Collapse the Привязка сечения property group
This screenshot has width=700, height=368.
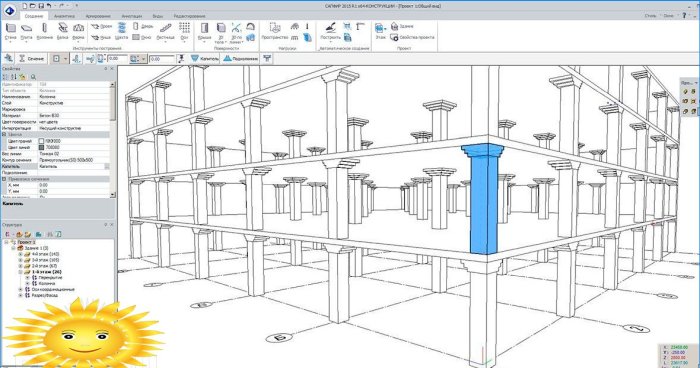pos(4,179)
